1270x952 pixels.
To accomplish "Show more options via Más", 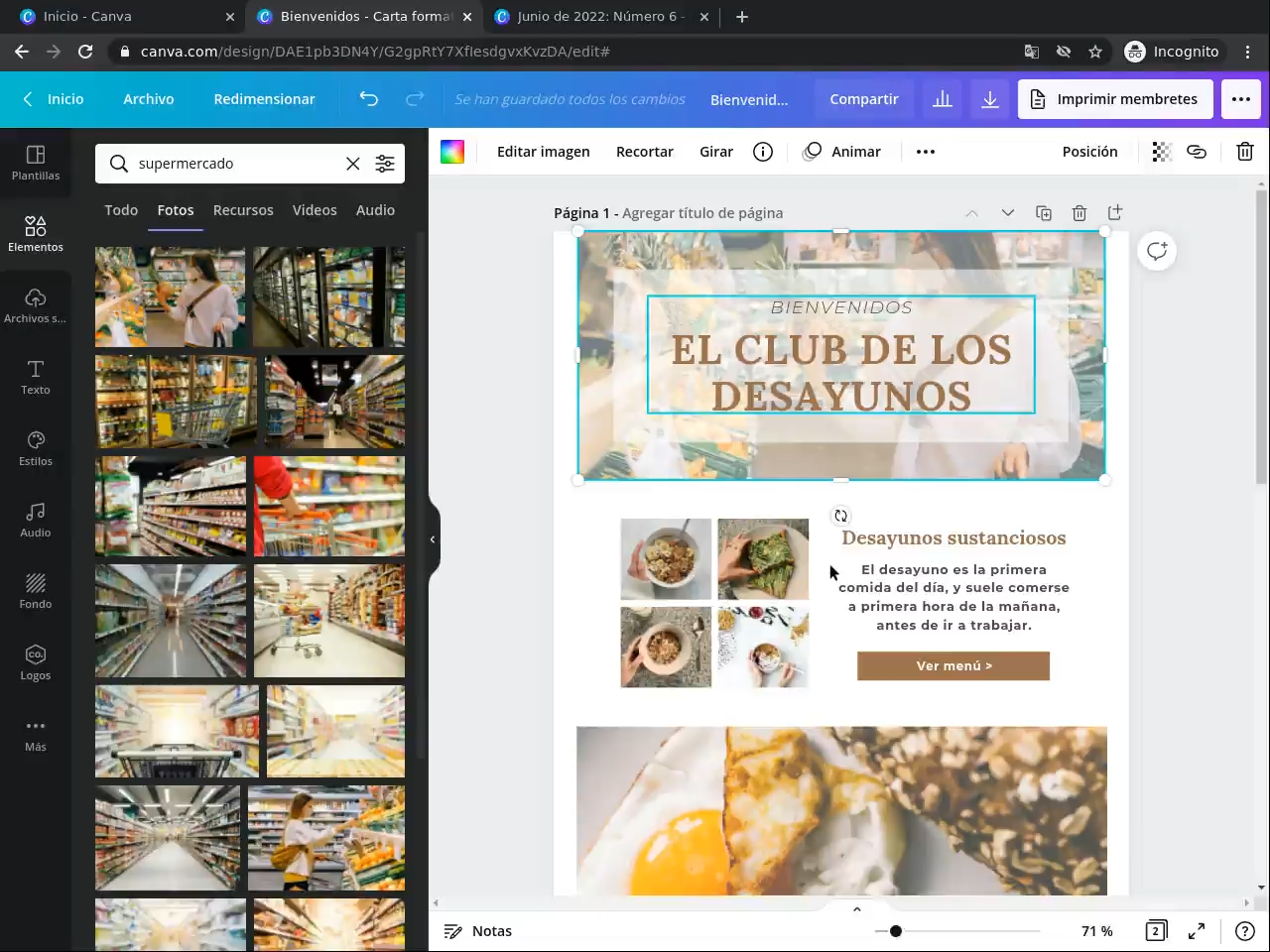I will tap(36, 734).
